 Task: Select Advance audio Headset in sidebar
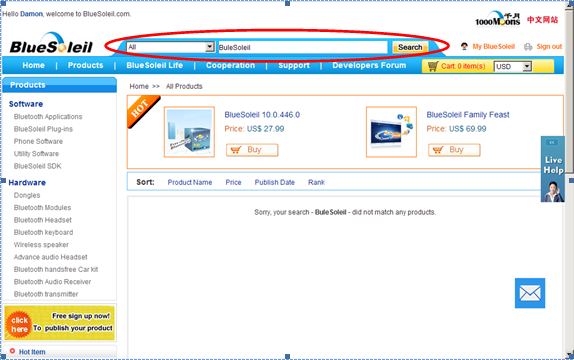[51, 257]
